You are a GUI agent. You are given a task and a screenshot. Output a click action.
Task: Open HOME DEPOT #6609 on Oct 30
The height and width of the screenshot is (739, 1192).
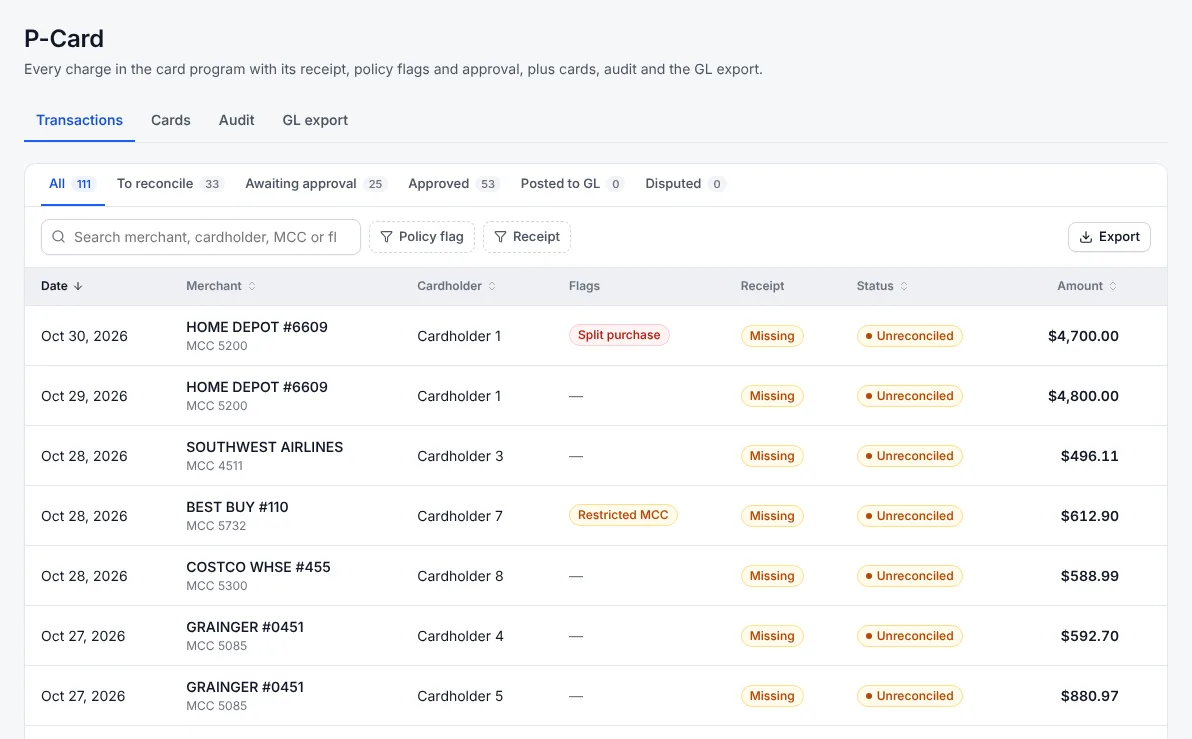257,327
